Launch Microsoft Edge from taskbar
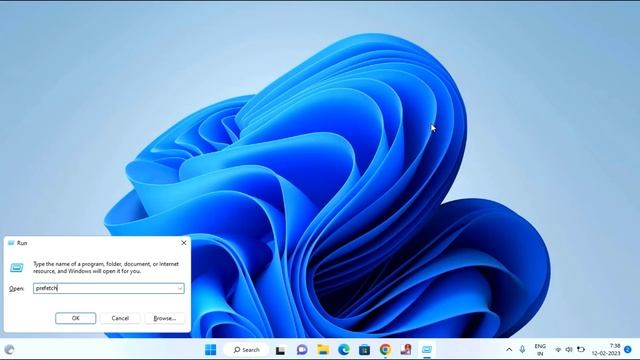 (344, 349)
